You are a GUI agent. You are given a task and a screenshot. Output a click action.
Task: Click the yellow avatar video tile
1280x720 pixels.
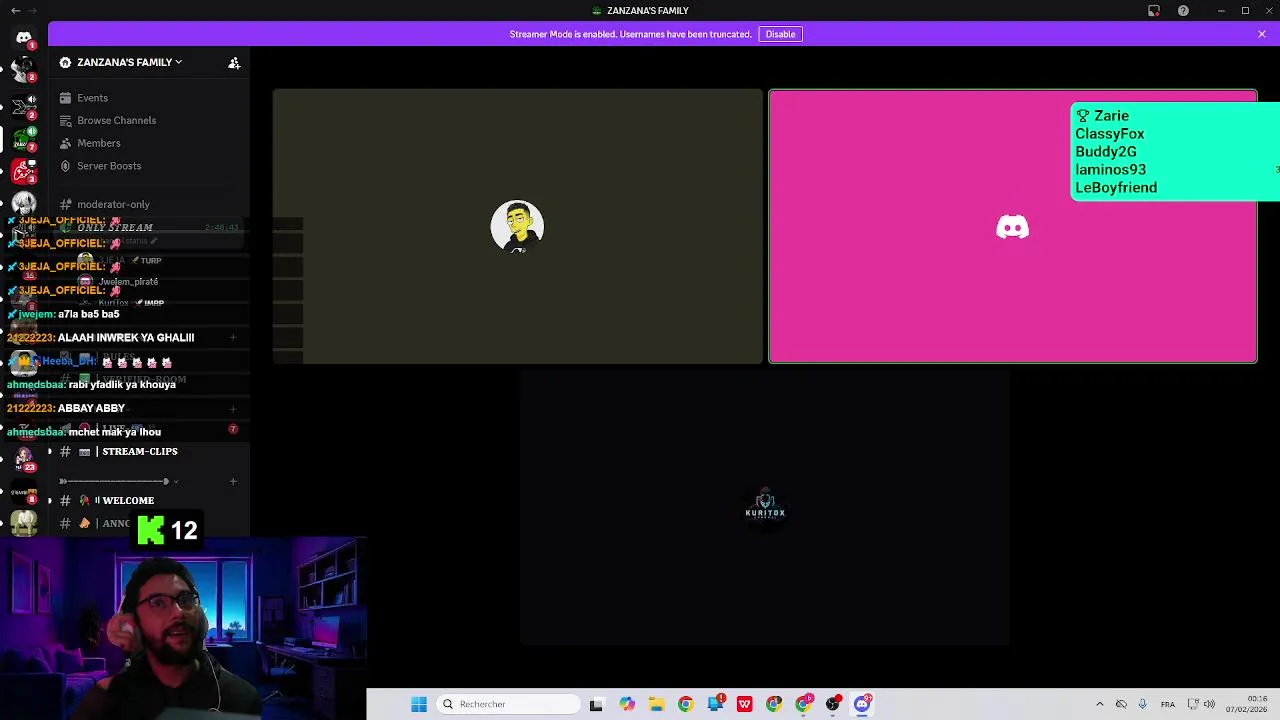coord(517,226)
